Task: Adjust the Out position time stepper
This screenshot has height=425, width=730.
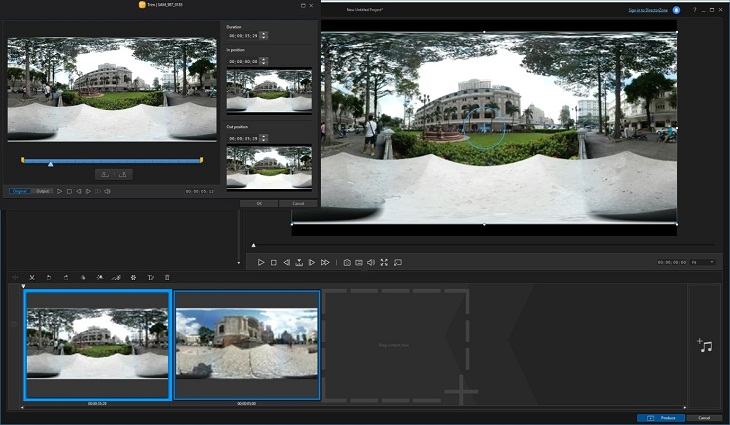Action: [264, 138]
